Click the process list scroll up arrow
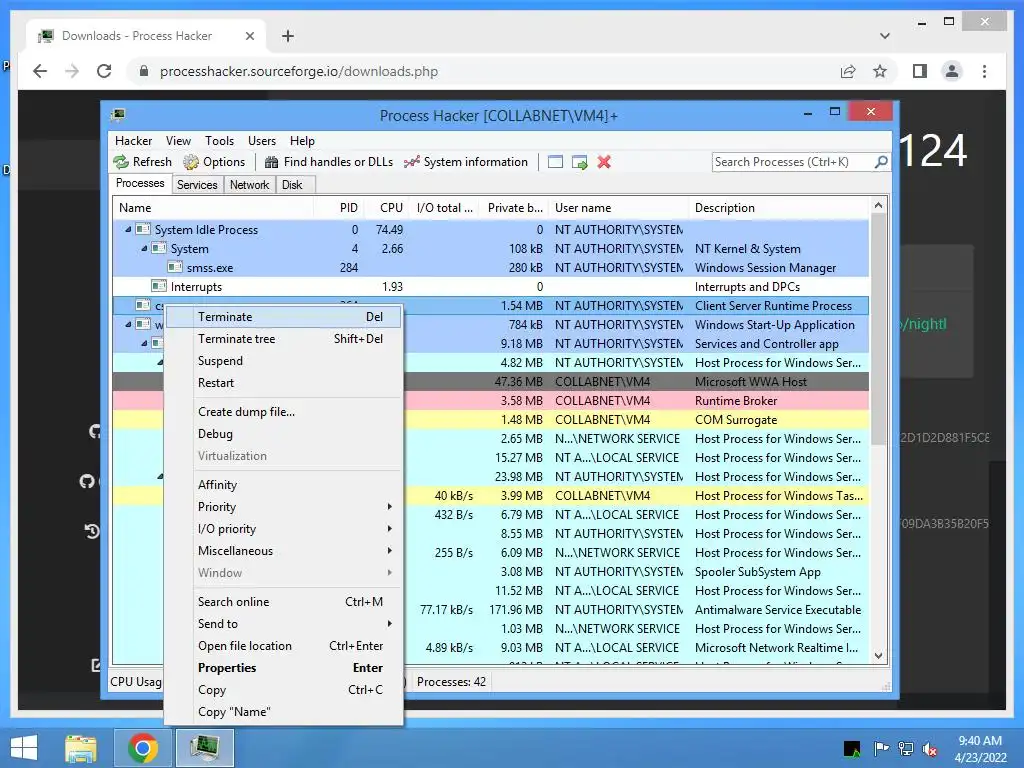1024x768 pixels. (878, 206)
